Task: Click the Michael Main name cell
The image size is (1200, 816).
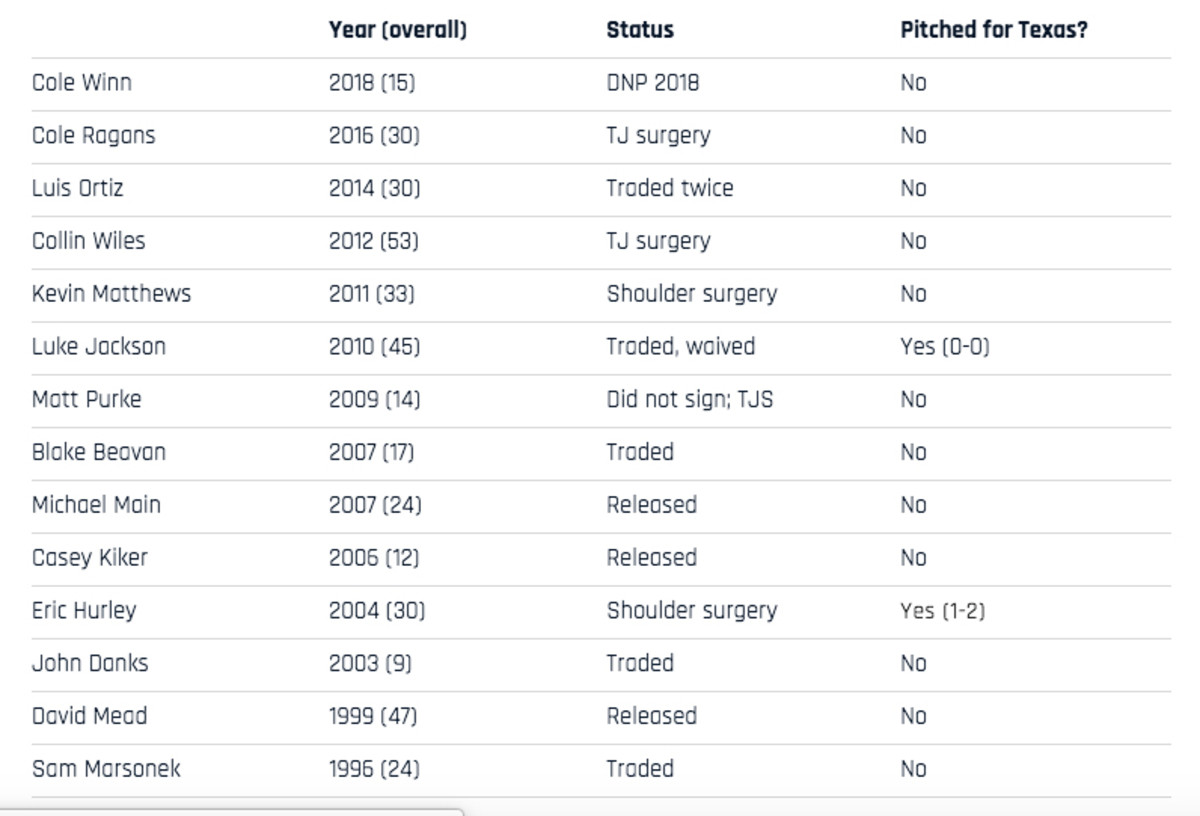Action: coord(96,505)
